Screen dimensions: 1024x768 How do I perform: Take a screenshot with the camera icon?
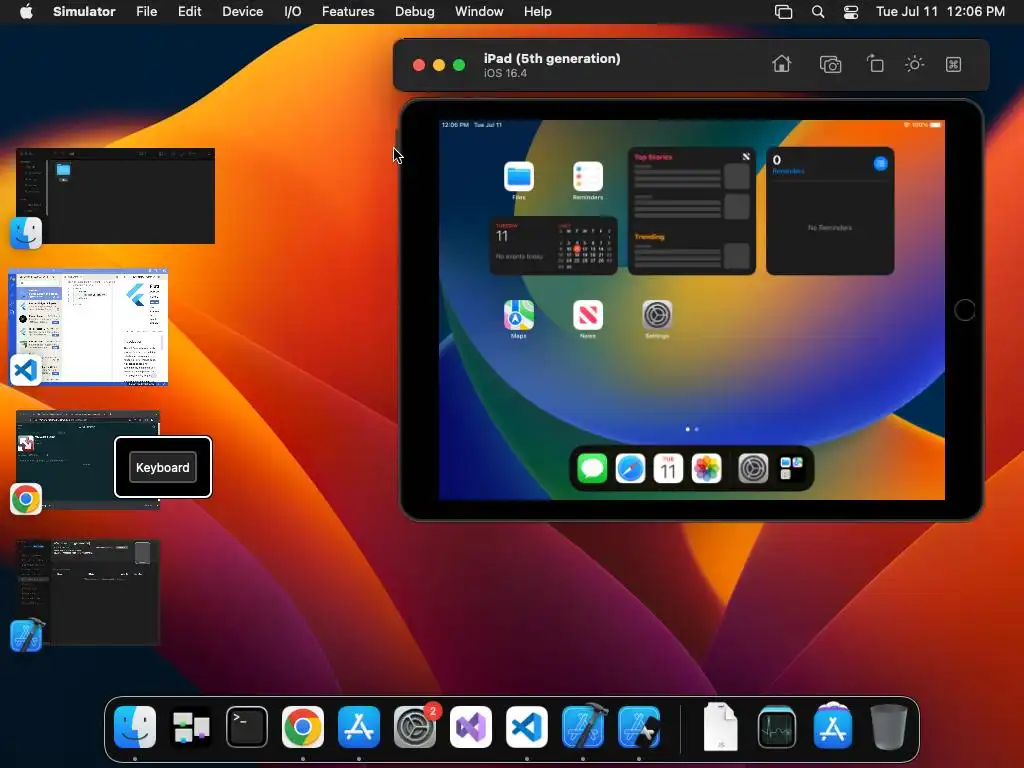point(830,64)
